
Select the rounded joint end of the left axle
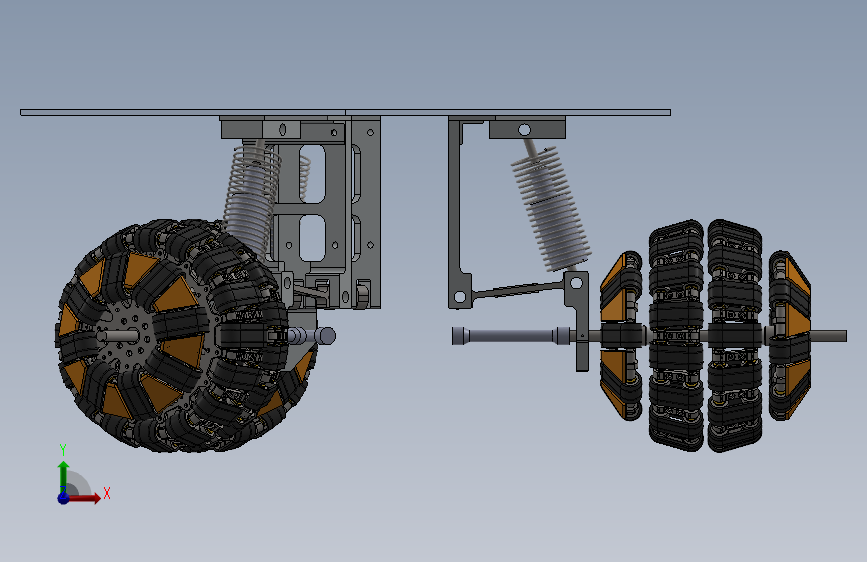[326, 336]
